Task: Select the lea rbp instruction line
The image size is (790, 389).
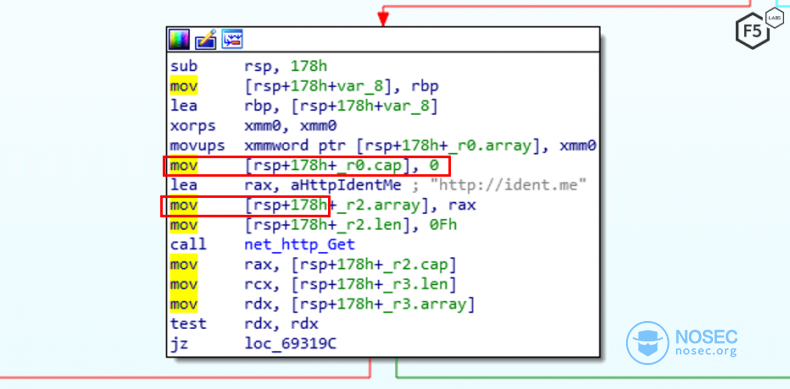Action: (x=304, y=106)
